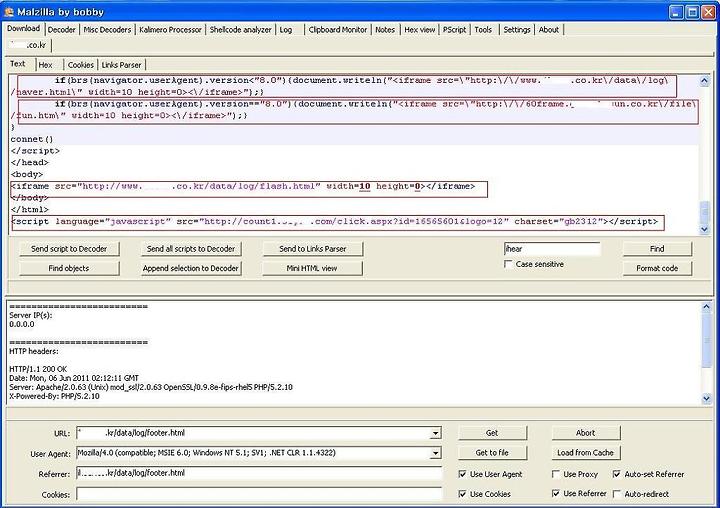Expand the User Agent dropdown arrow
The height and width of the screenshot is (508, 720).
point(435,453)
